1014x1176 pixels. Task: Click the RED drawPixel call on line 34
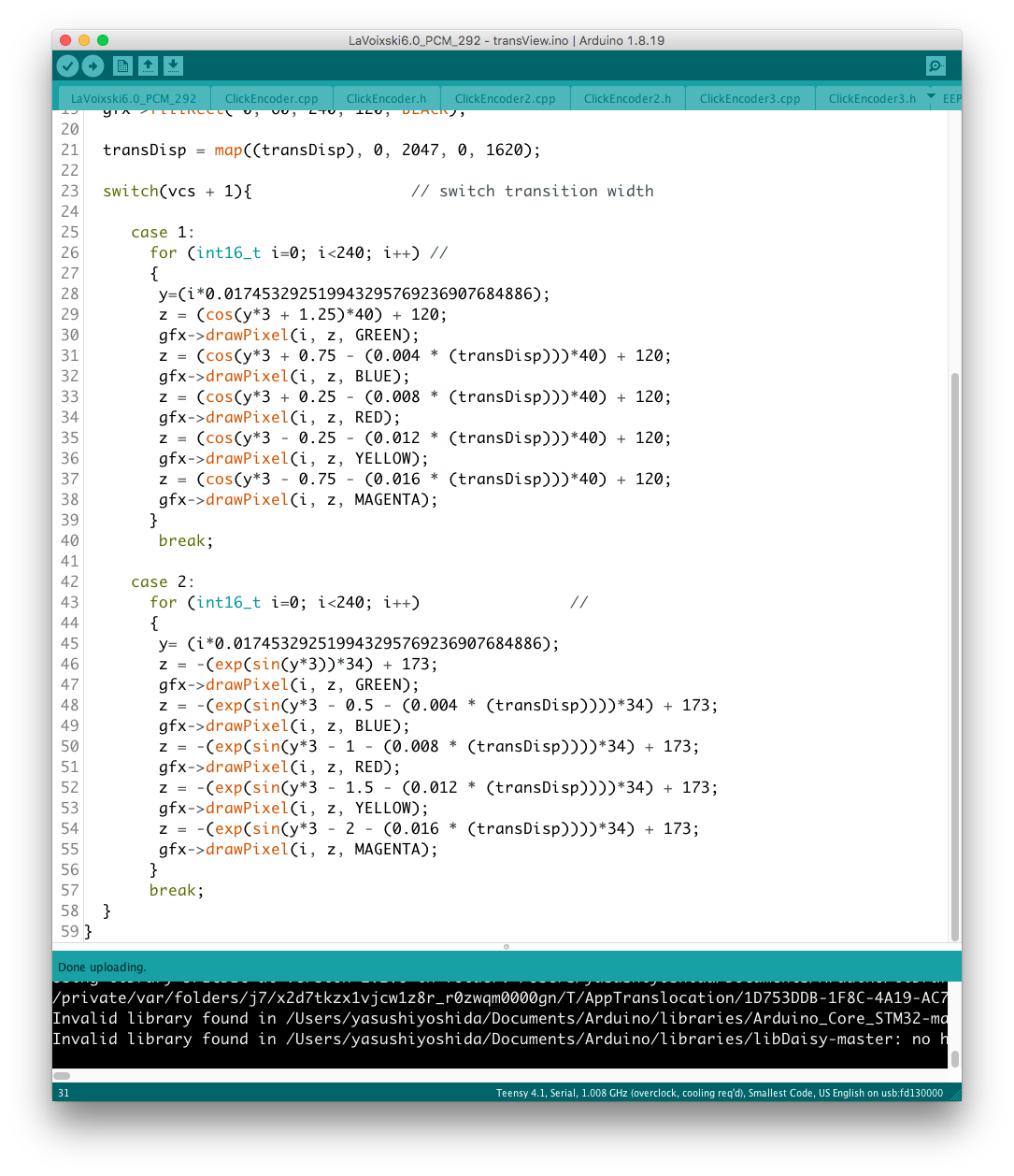point(279,417)
